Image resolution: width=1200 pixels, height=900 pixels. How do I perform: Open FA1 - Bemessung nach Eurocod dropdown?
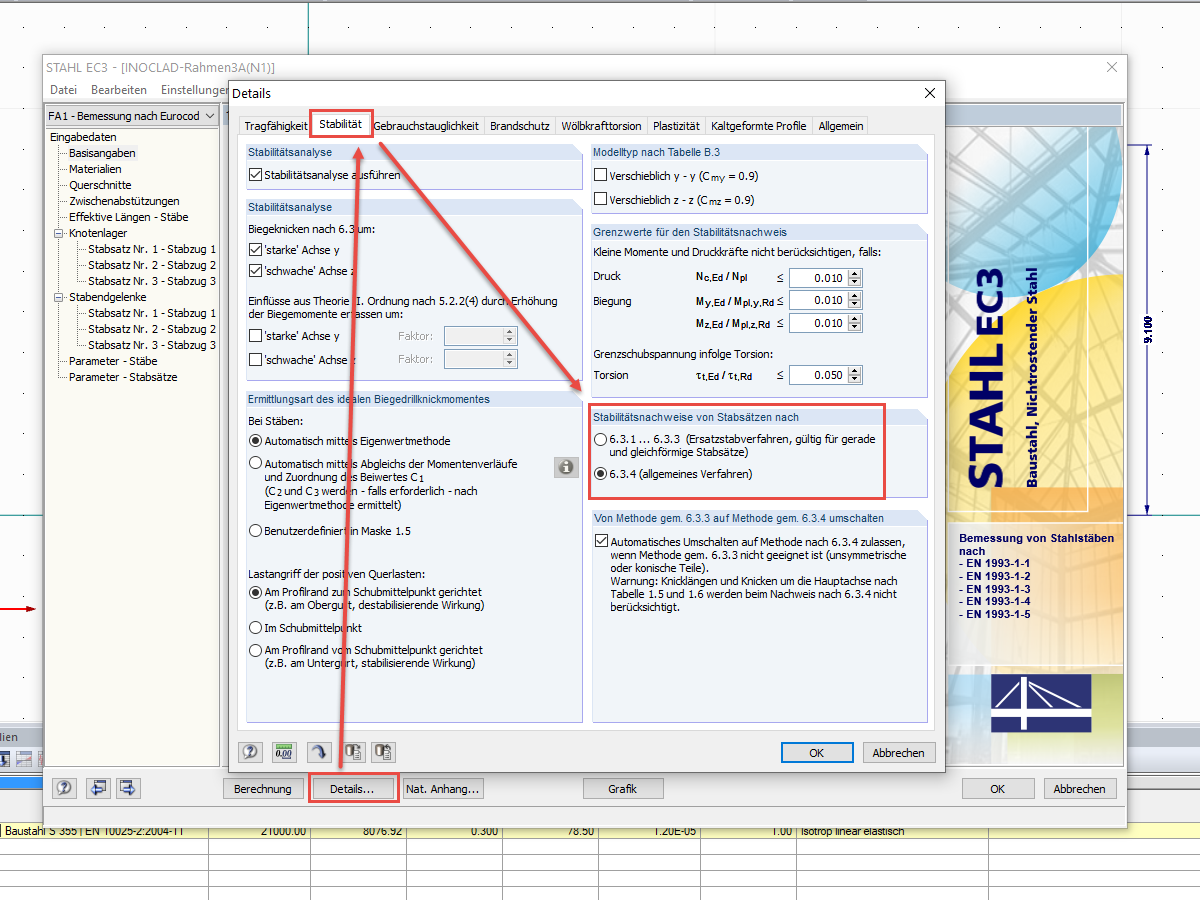pyautogui.click(x=132, y=116)
